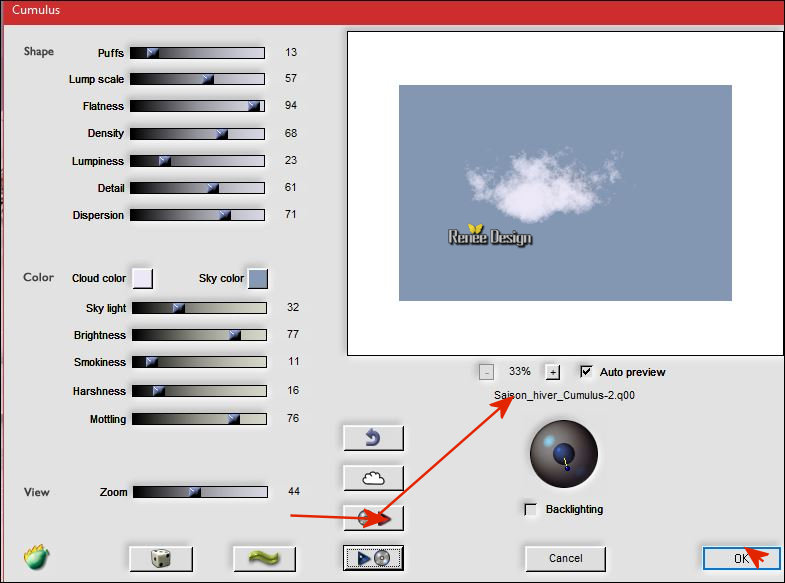Click the 33% zoom value
This screenshot has height=583, width=785.
point(520,371)
